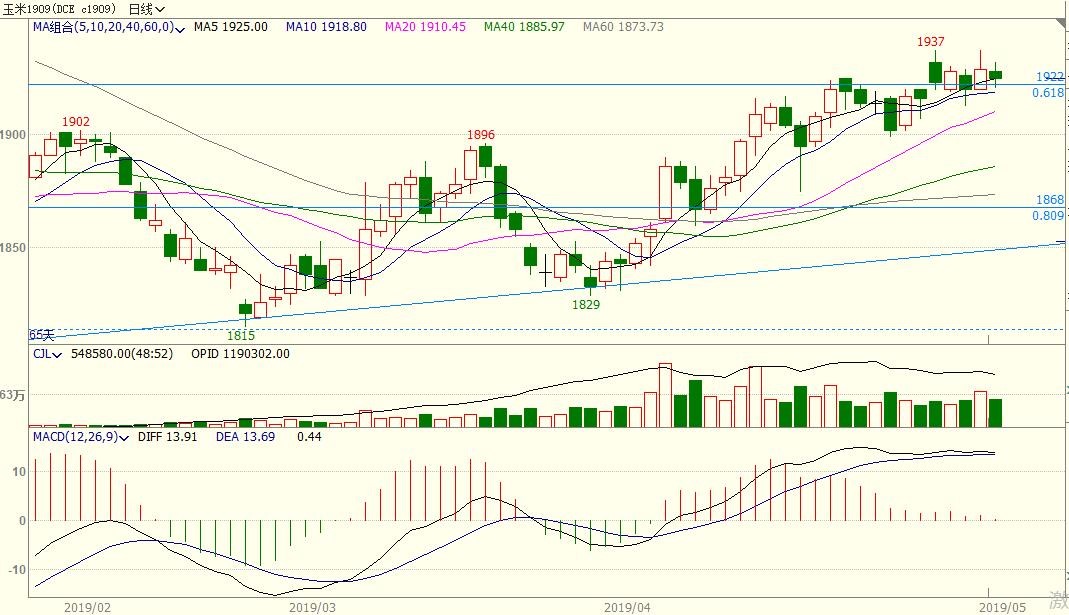Image resolution: width=1069 pixels, height=615 pixels.
Task: Expand the MA组合 indicator dropdown
Action: [x=180, y=28]
